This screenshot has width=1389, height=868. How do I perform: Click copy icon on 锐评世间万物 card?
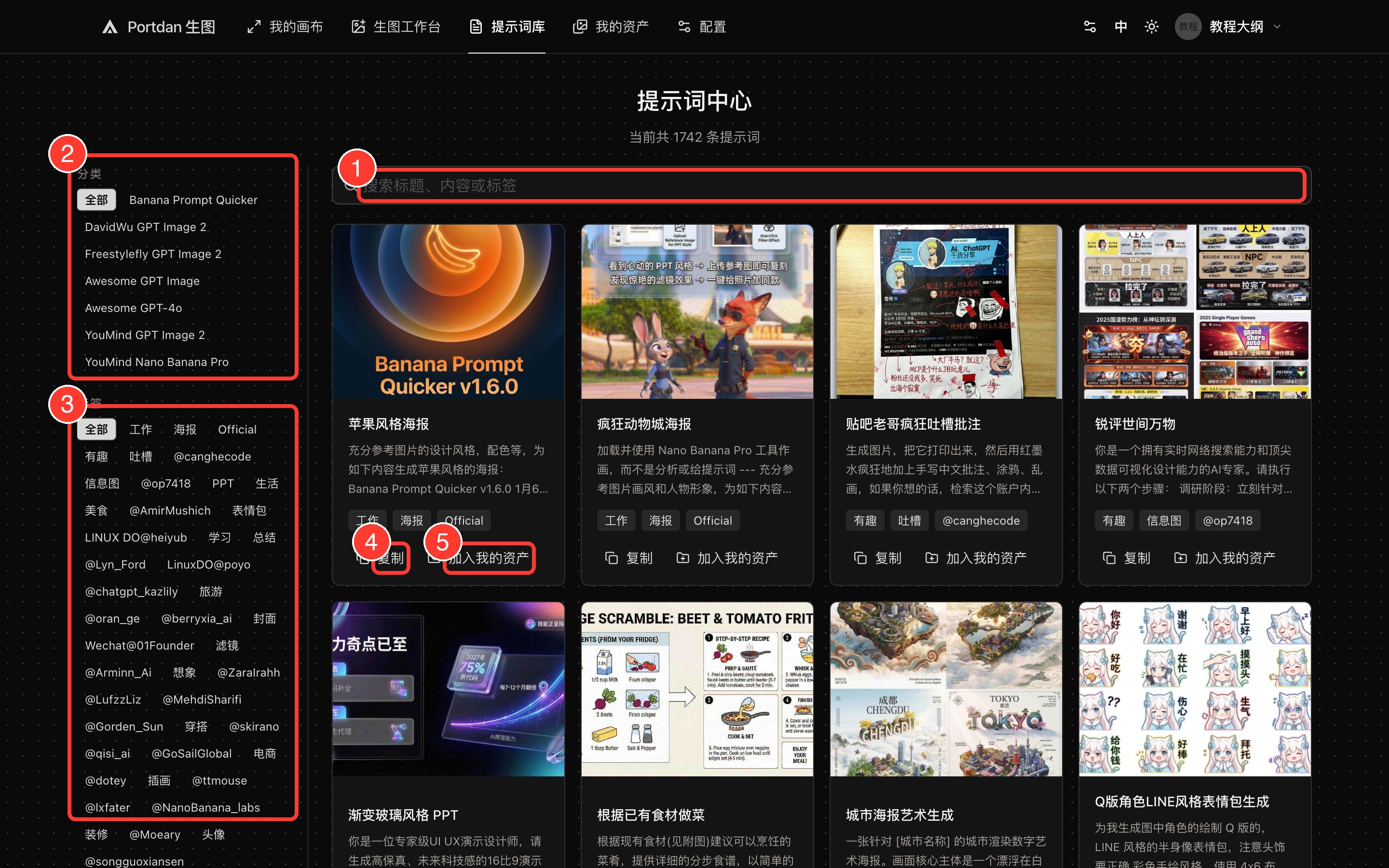point(1109,558)
